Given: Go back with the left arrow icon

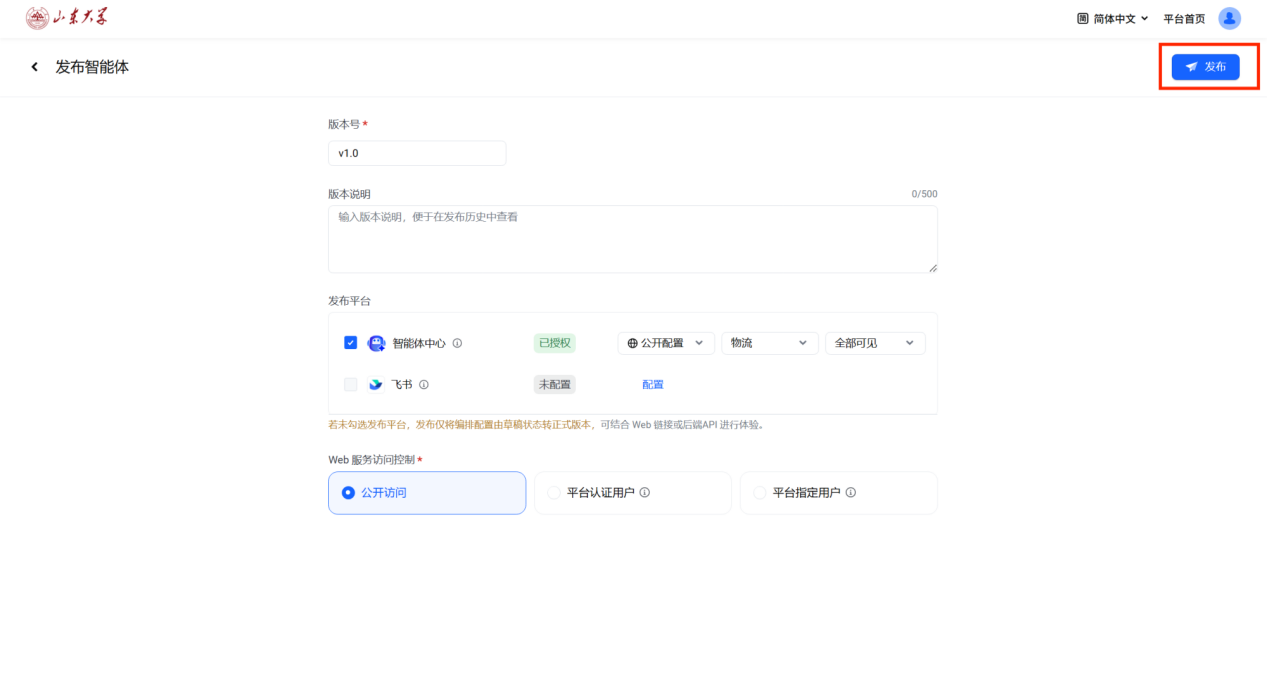Looking at the screenshot, I should coord(34,67).
